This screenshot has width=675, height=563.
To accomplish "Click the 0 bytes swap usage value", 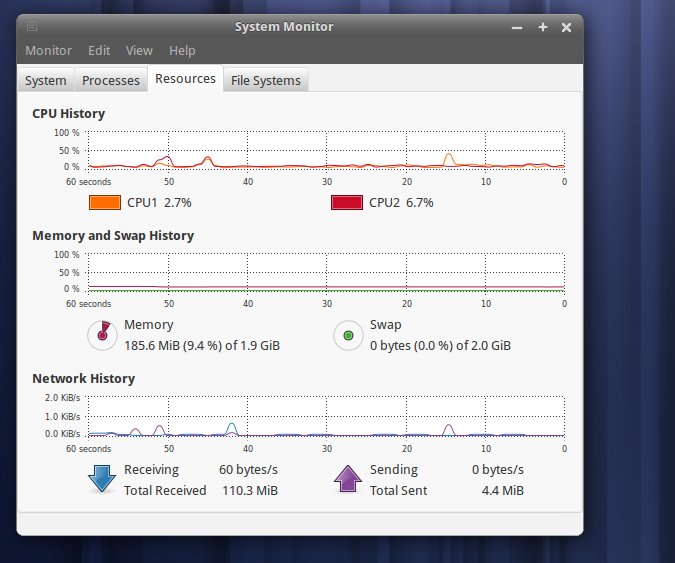I will tap(440, 346).
